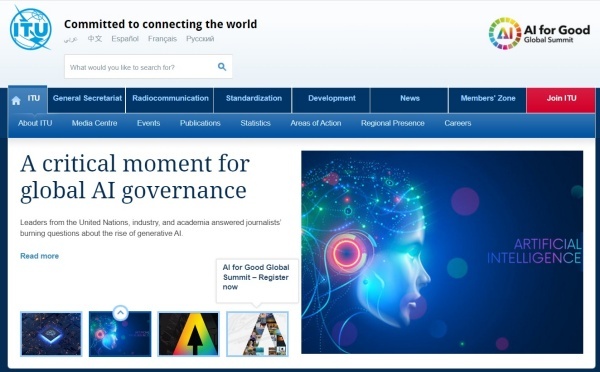Open the AI for Good Global Summit logo

tap(539, 33)
